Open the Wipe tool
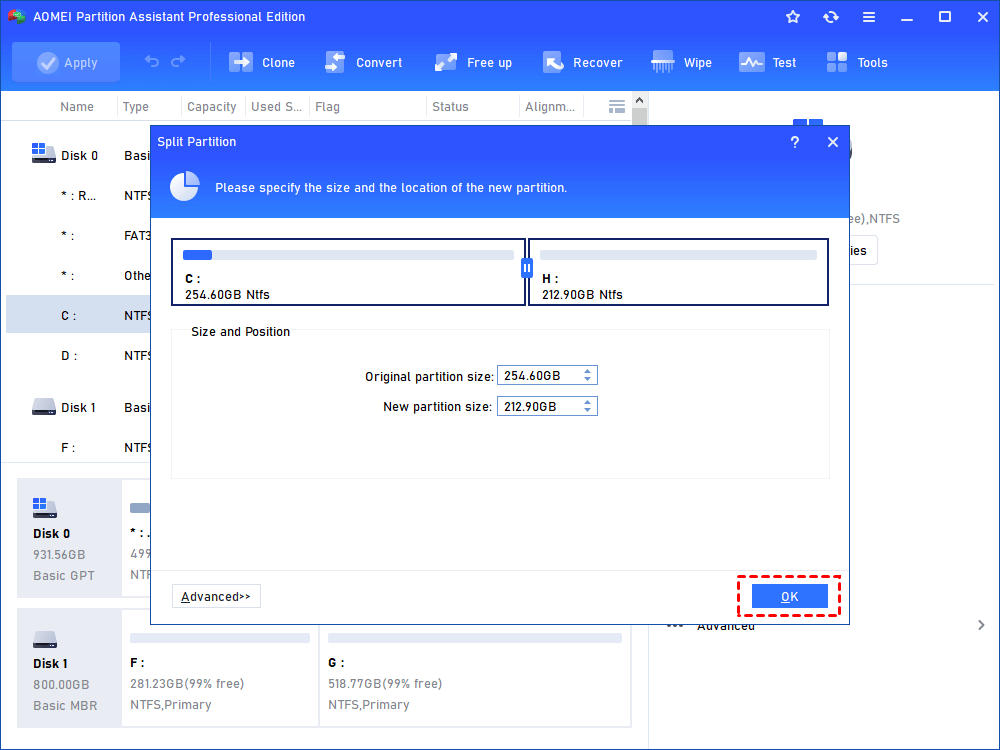 [681, 62]
